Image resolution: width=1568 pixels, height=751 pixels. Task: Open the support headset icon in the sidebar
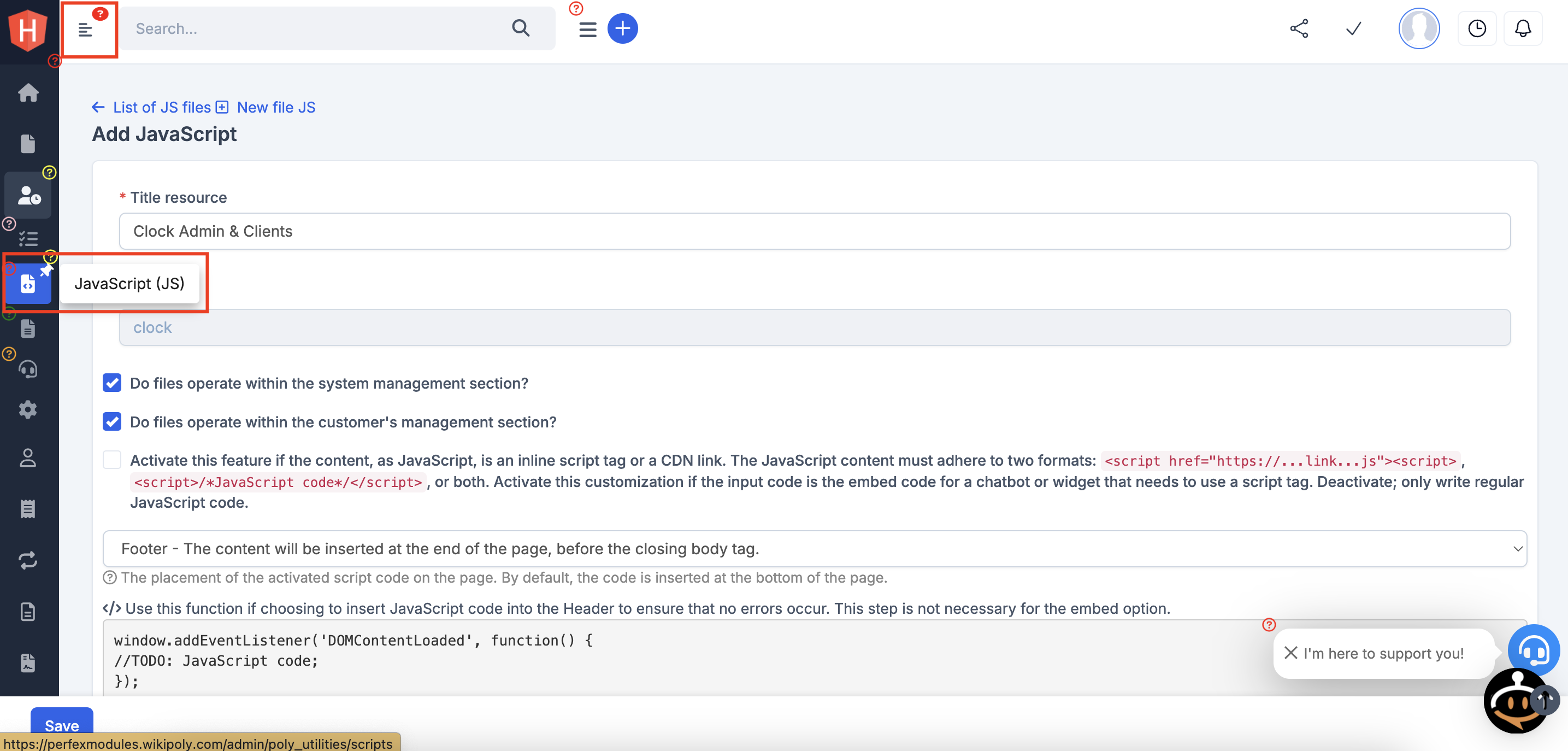click(28, 369)
